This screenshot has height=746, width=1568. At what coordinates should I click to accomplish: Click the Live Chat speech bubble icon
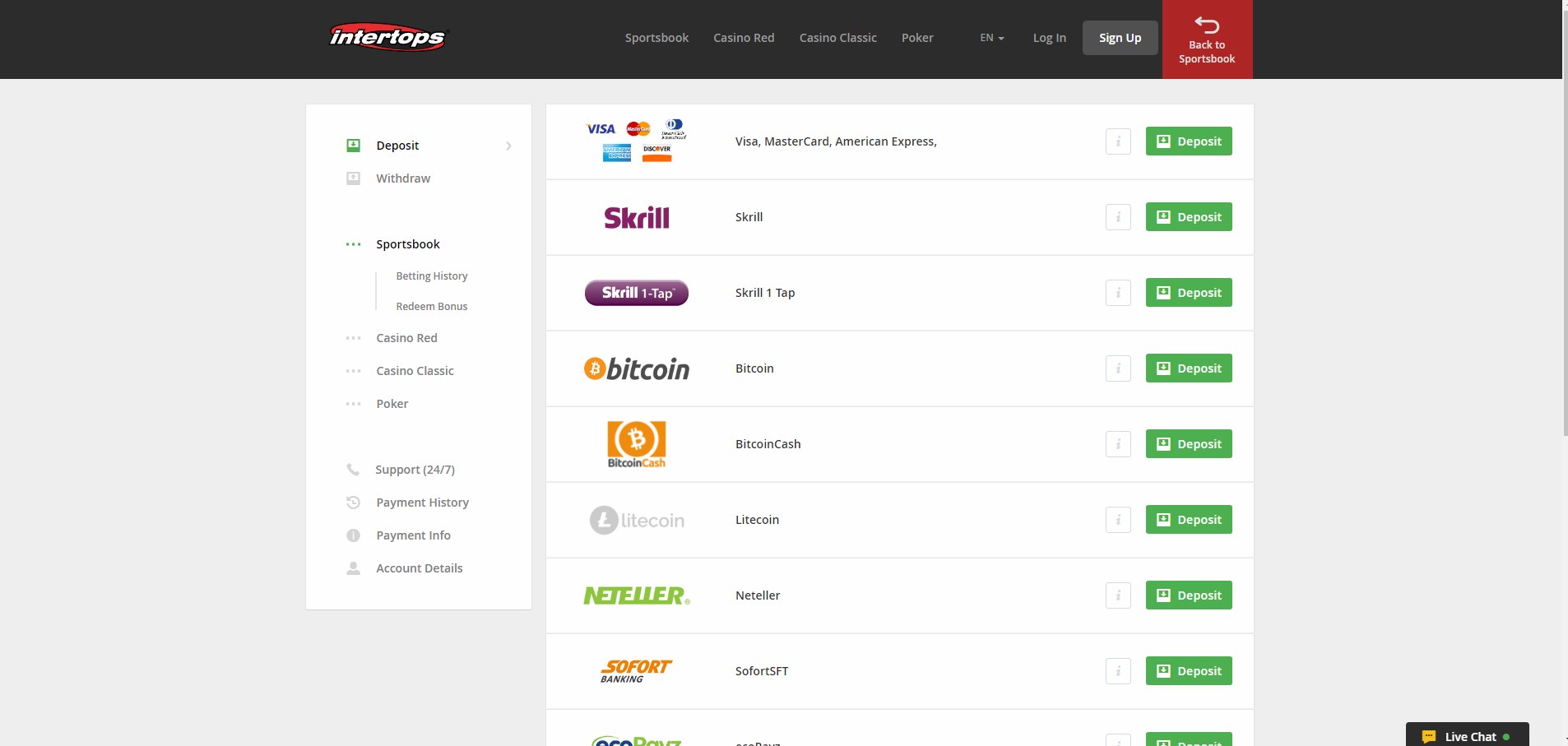point(1429,737)
